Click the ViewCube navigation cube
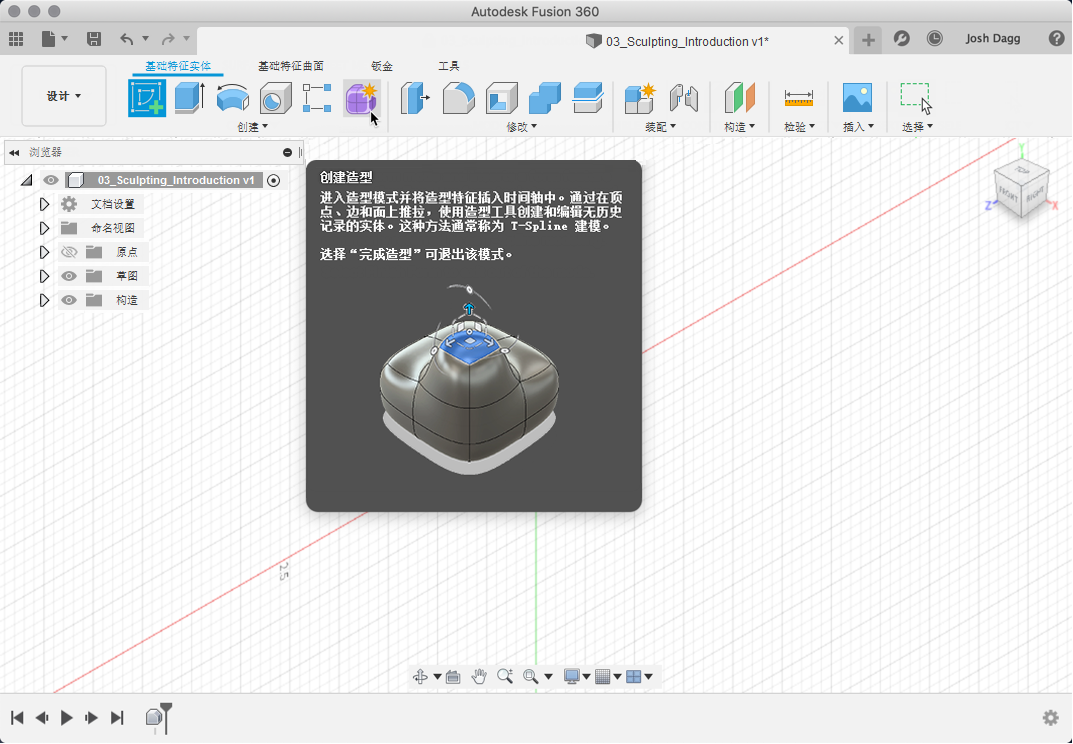Screen dimensions: 1073x744 coord(1022,187)
